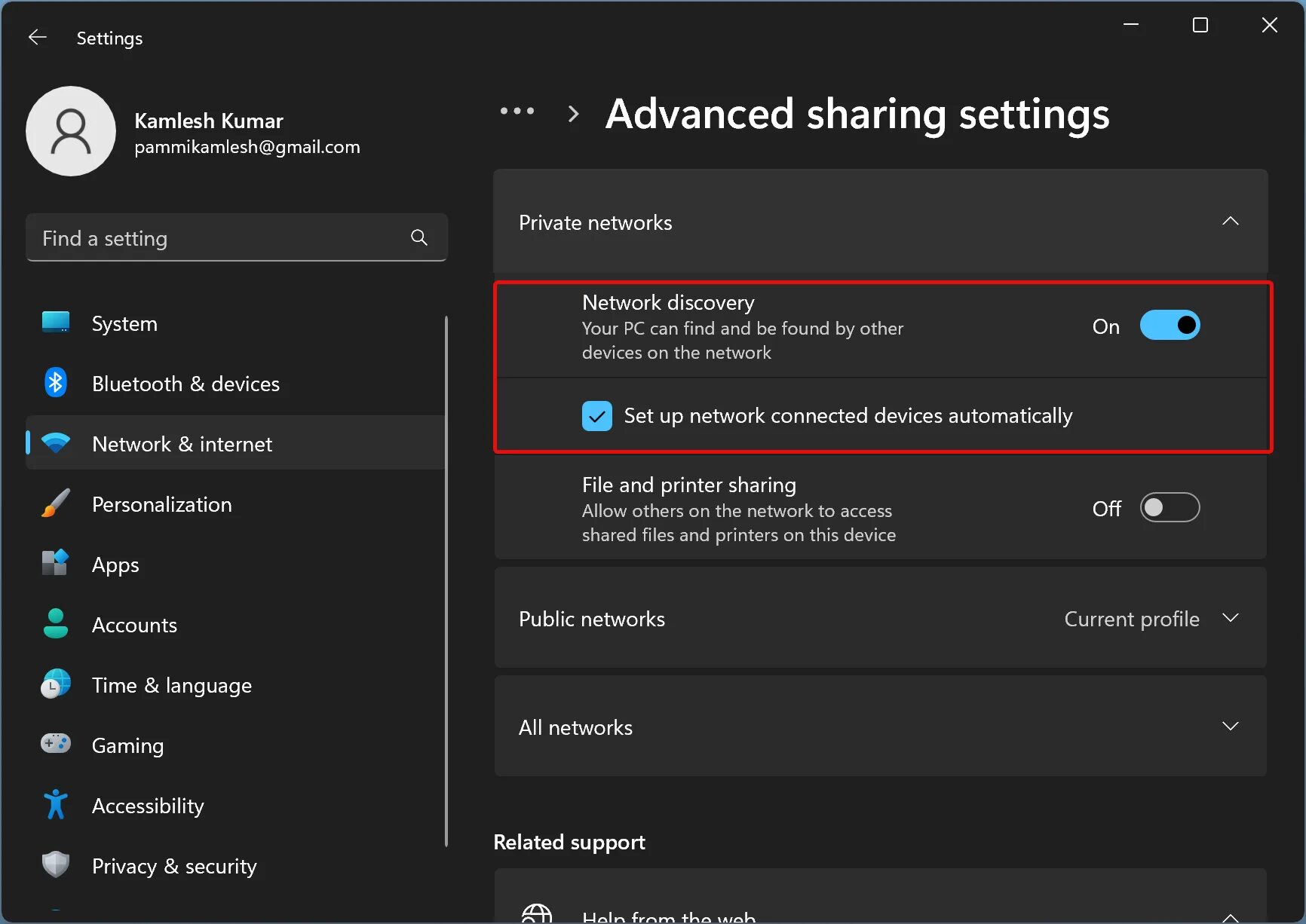Screen dimensions: 1306x924
Task: Click the Gaming controller icon
Action: [56, 745]
